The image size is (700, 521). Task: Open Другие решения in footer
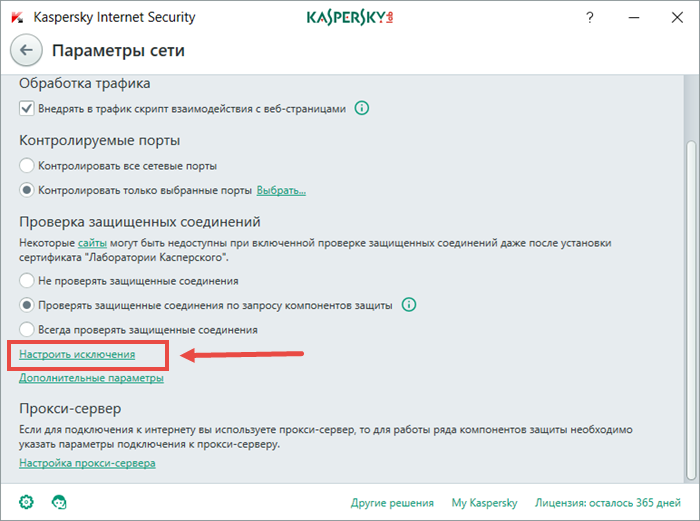pos(392,503)
